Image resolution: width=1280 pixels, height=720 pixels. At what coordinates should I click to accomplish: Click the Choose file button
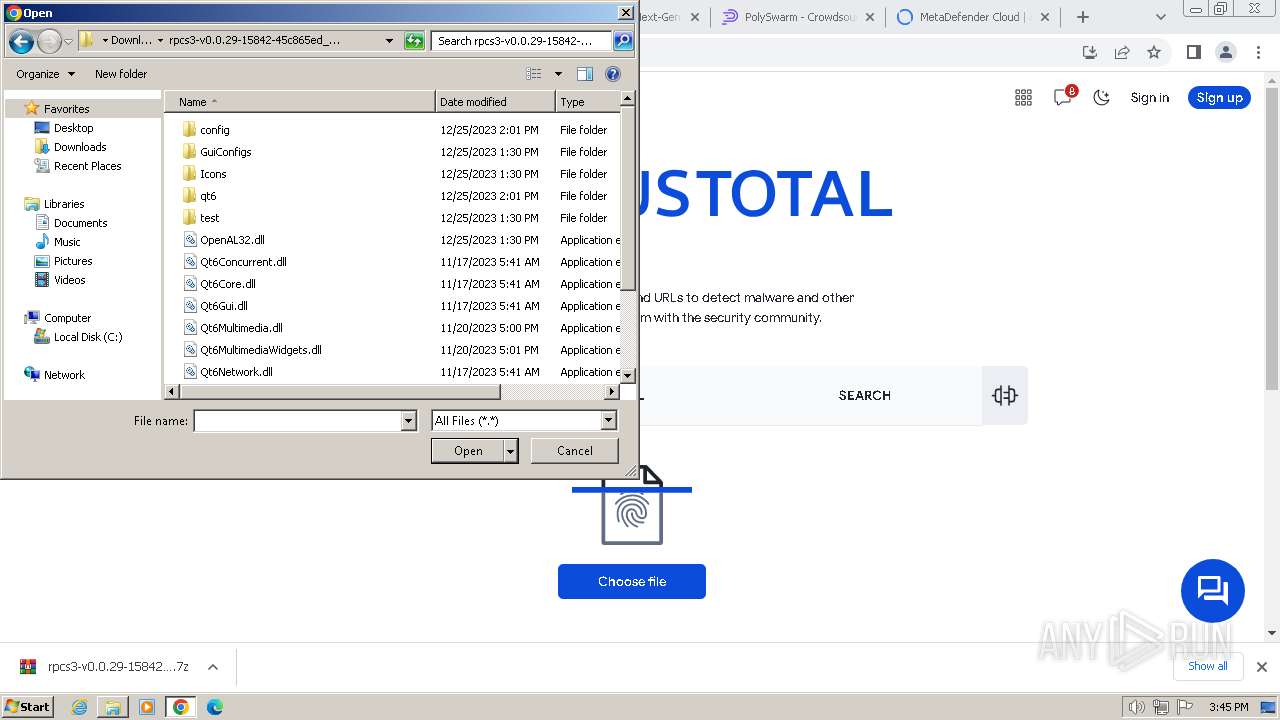632,582
